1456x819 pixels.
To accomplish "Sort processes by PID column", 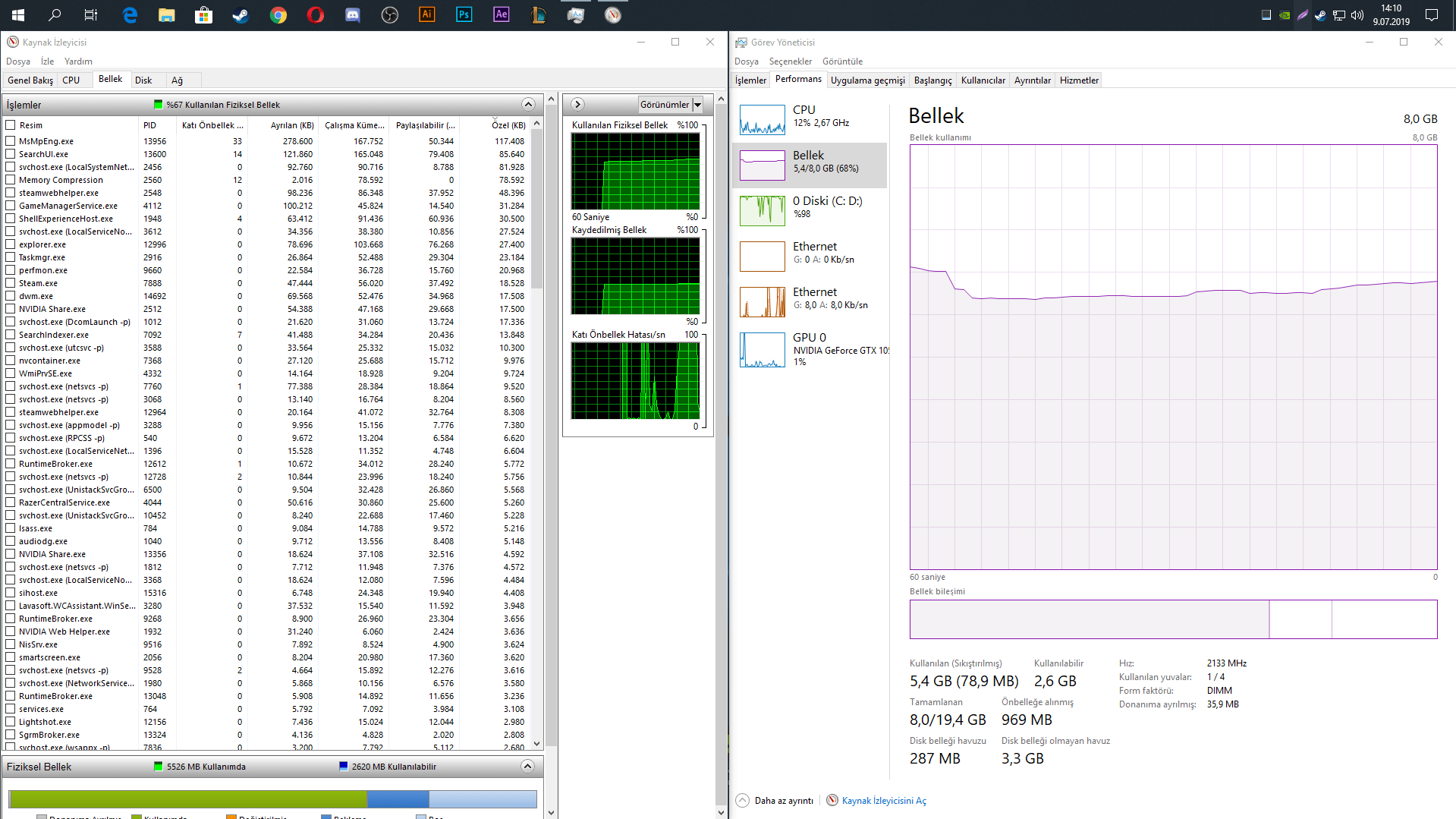I will pyautogui.click(x=158, y=125).
